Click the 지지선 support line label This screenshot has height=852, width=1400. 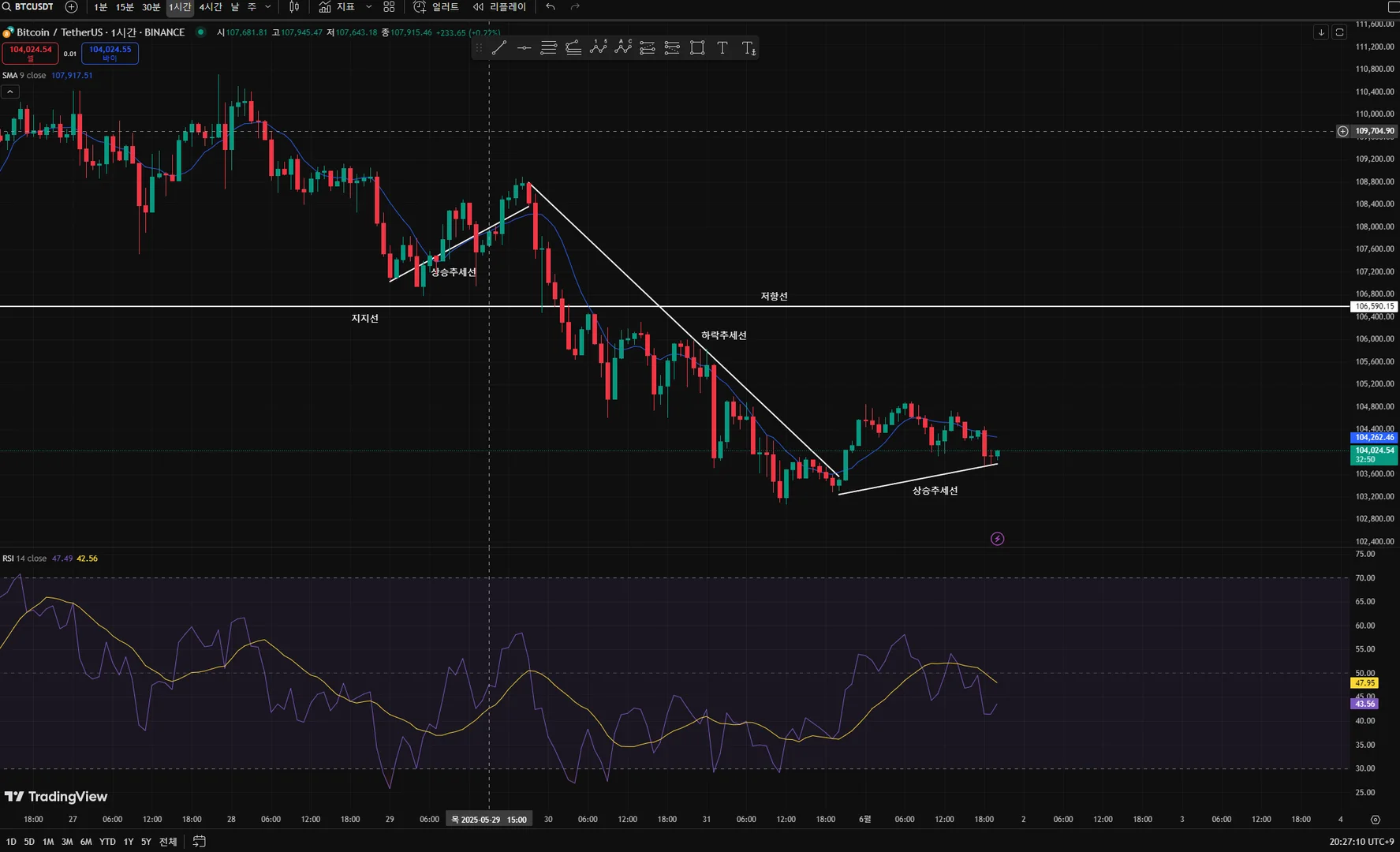point(364,318)
